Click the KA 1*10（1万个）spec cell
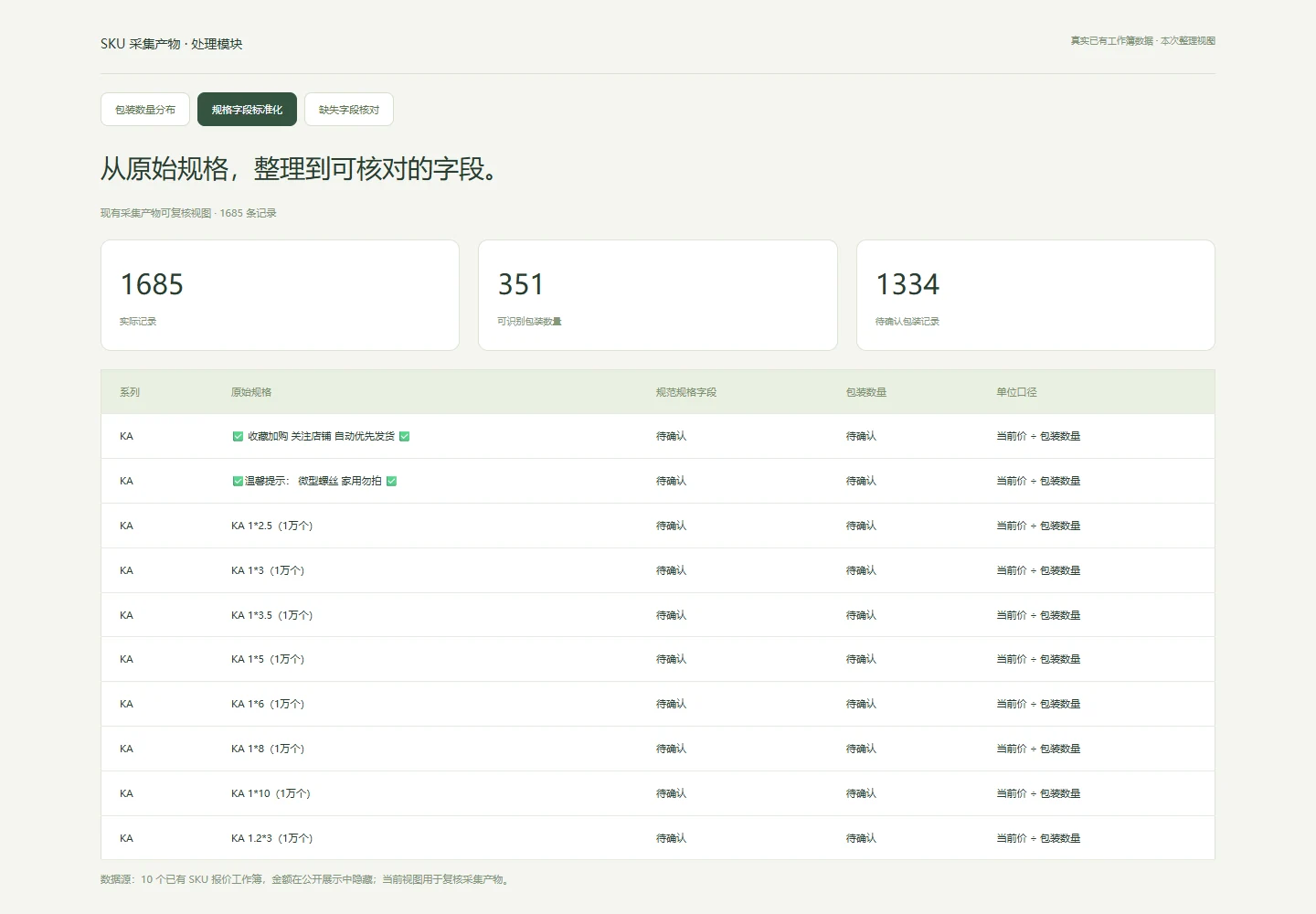The height and width of the screenshot is (914, 1316). click(x=271, y=794)
